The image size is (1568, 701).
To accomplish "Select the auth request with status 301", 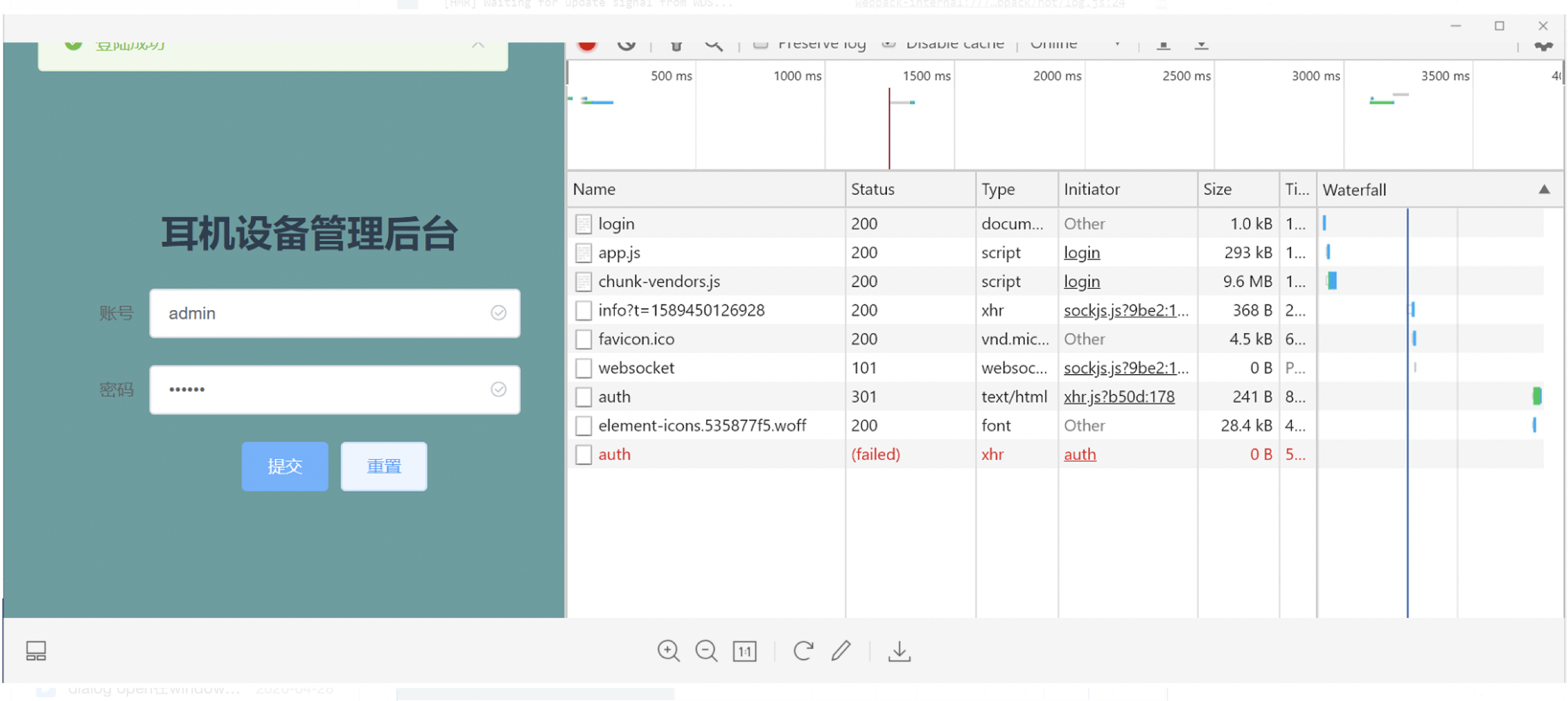I will pyautogui.click(x=1055, y=396).
